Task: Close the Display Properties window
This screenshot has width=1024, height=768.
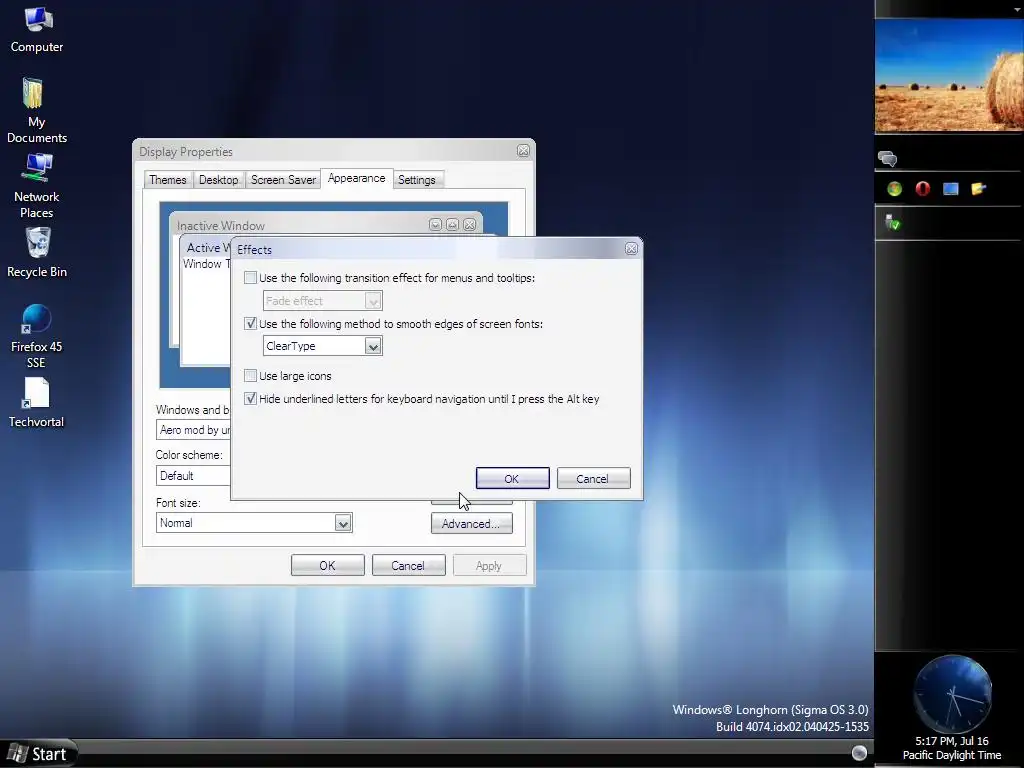Action: click(523, 151)
